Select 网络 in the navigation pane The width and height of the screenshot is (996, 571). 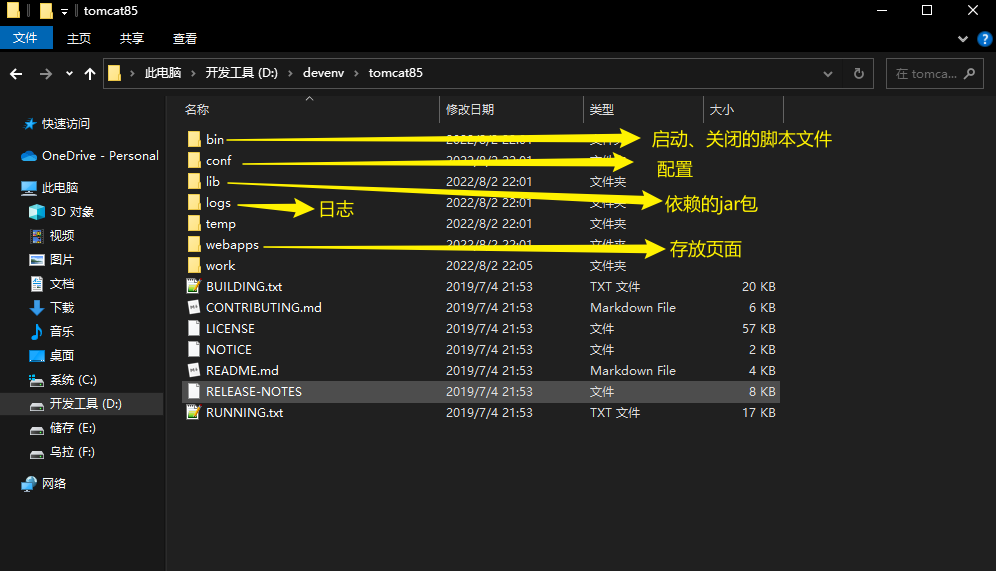(x=54, y=484)
